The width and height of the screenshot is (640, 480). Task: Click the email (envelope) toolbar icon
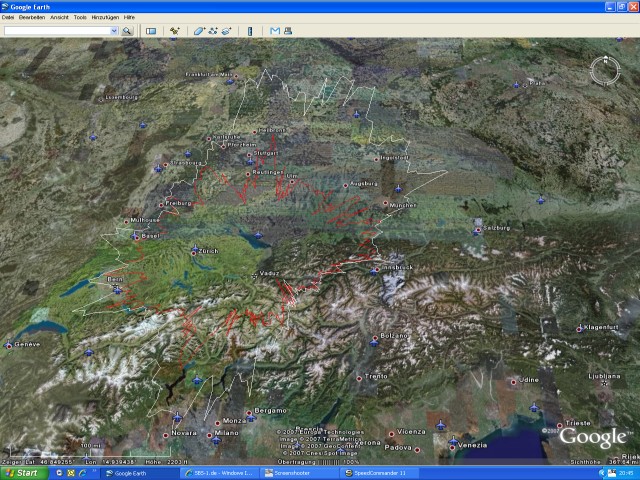point(275,31)
